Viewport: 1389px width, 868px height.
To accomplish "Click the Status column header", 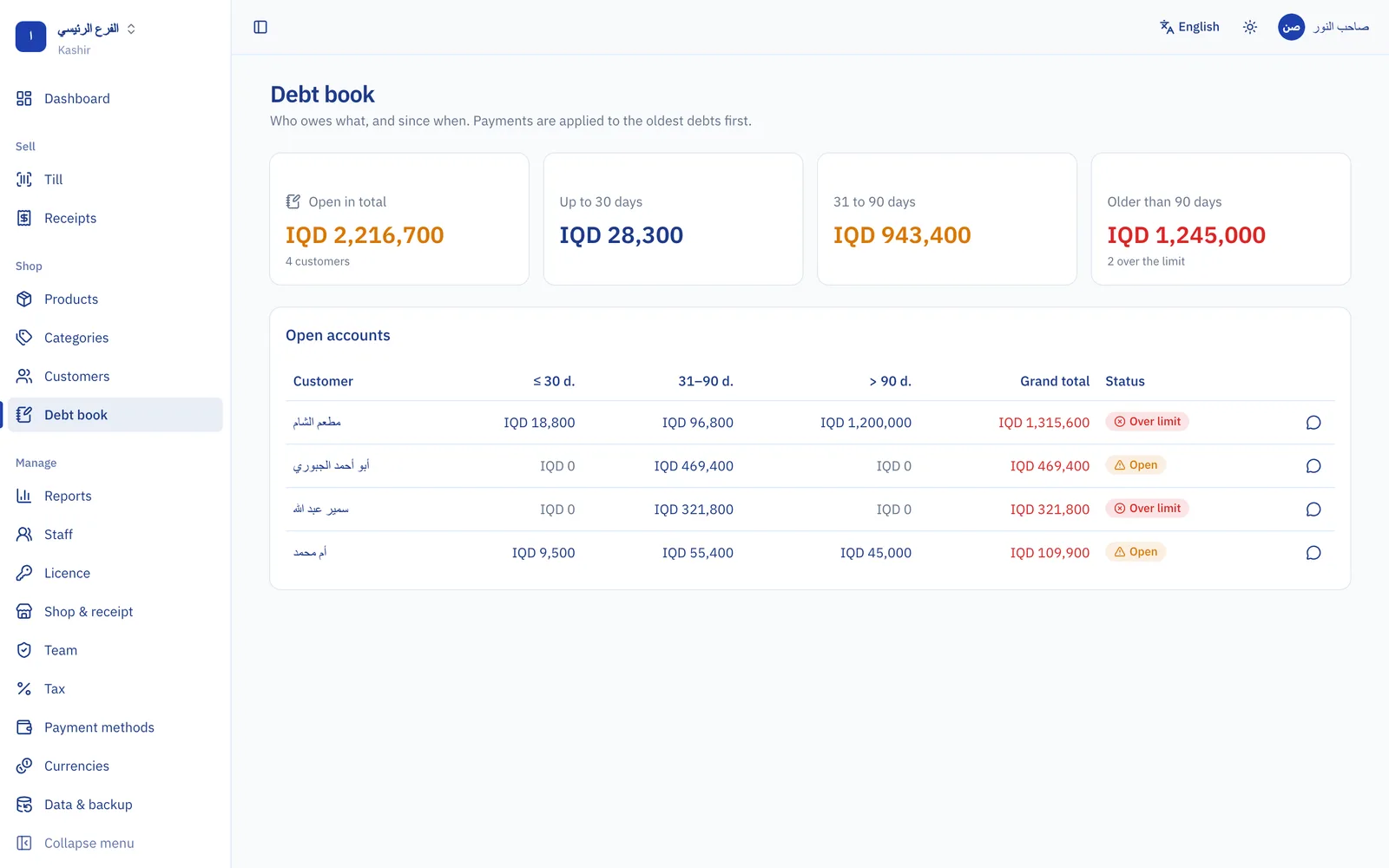I will click(x=1125, y=381).
